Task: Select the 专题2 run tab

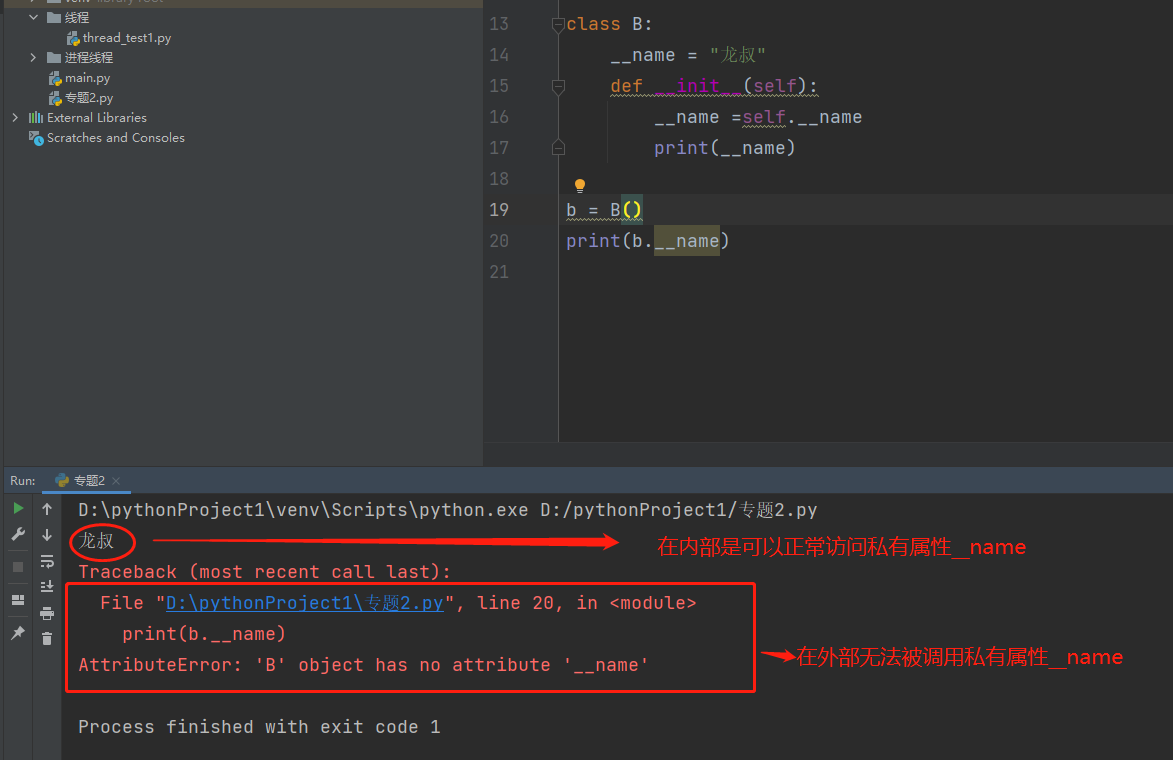Action: 89,481
